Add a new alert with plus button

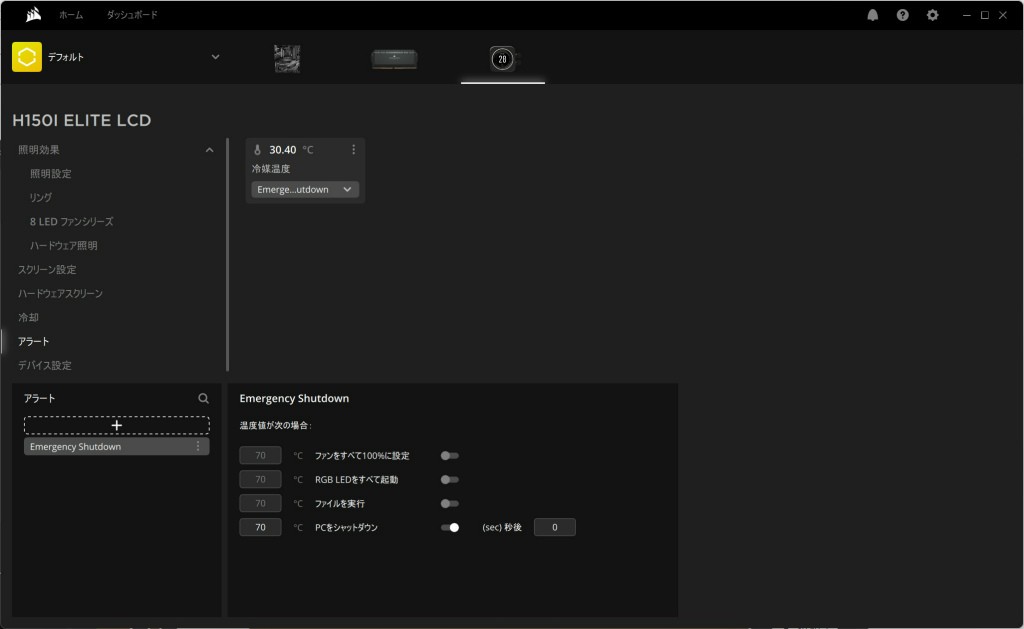[x=117, y=425]
